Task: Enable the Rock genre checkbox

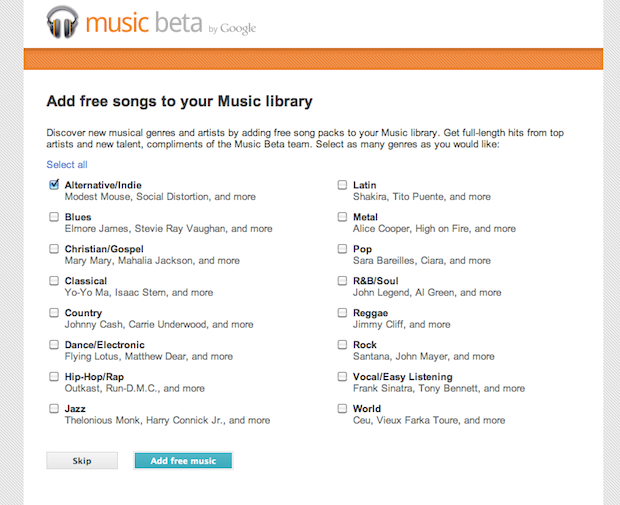Action: [x=342, y=345]
